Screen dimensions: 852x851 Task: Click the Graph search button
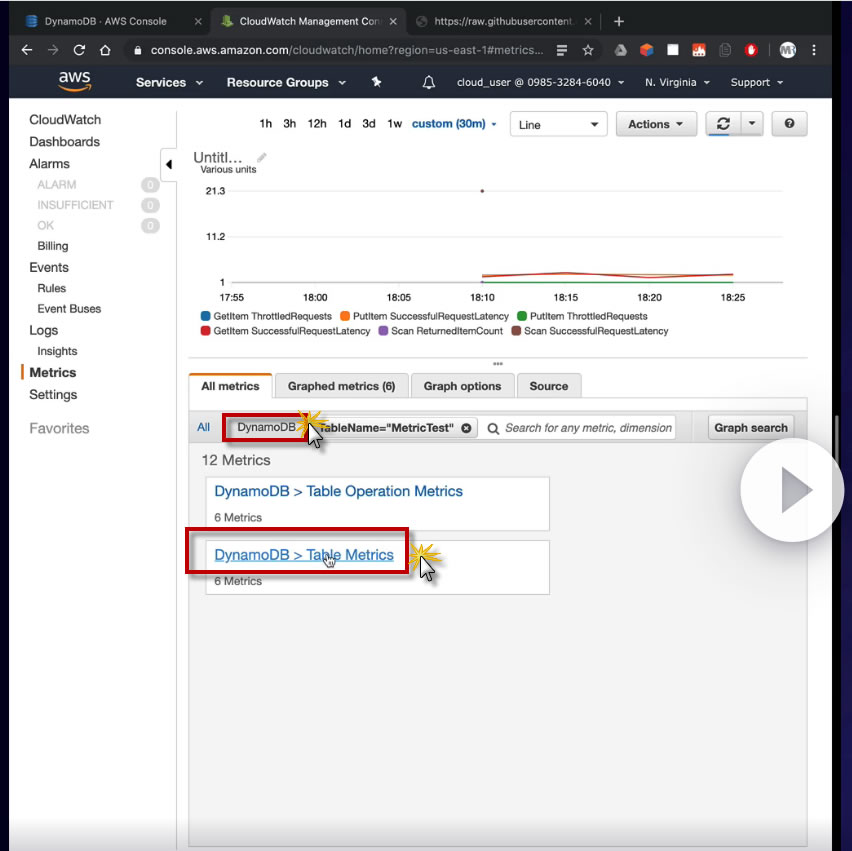tap(750, 428)
